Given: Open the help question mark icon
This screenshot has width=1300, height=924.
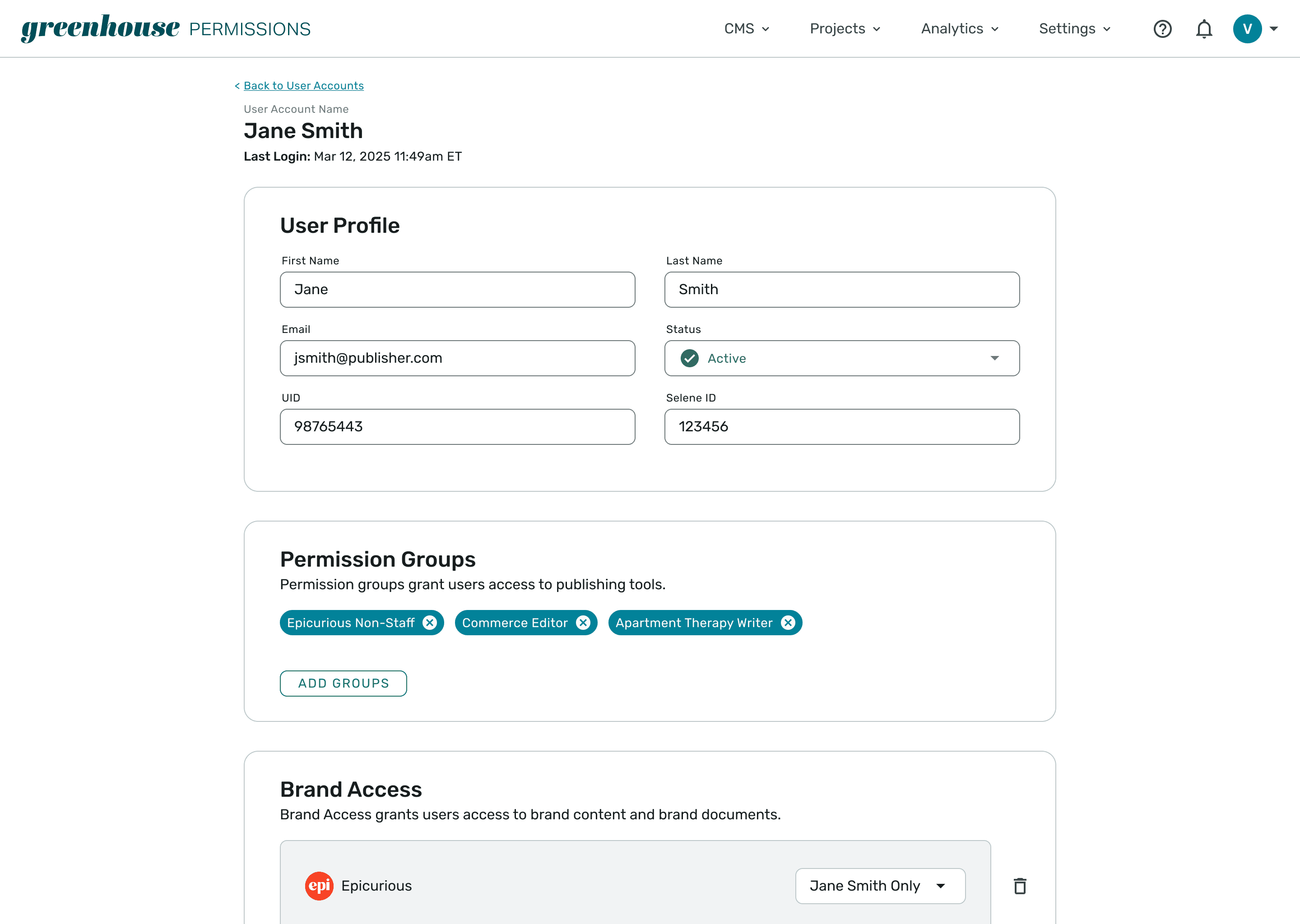Looking at the screenshot, I should [x=1162, y=28].
